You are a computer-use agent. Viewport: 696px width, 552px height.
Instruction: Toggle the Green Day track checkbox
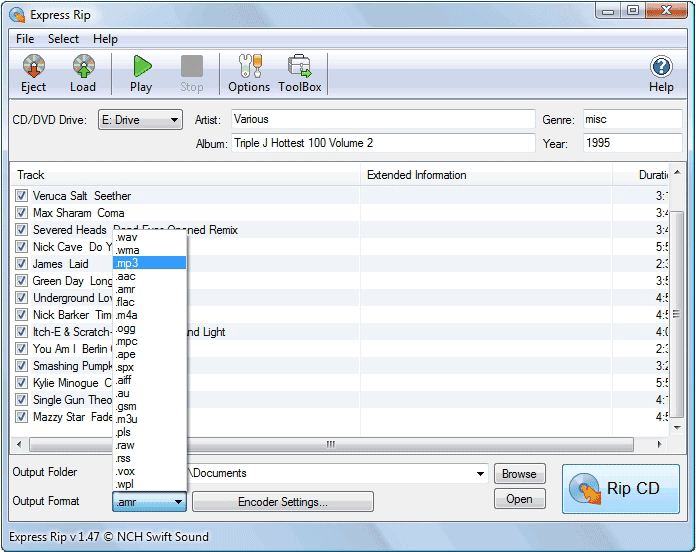point(21,281)
